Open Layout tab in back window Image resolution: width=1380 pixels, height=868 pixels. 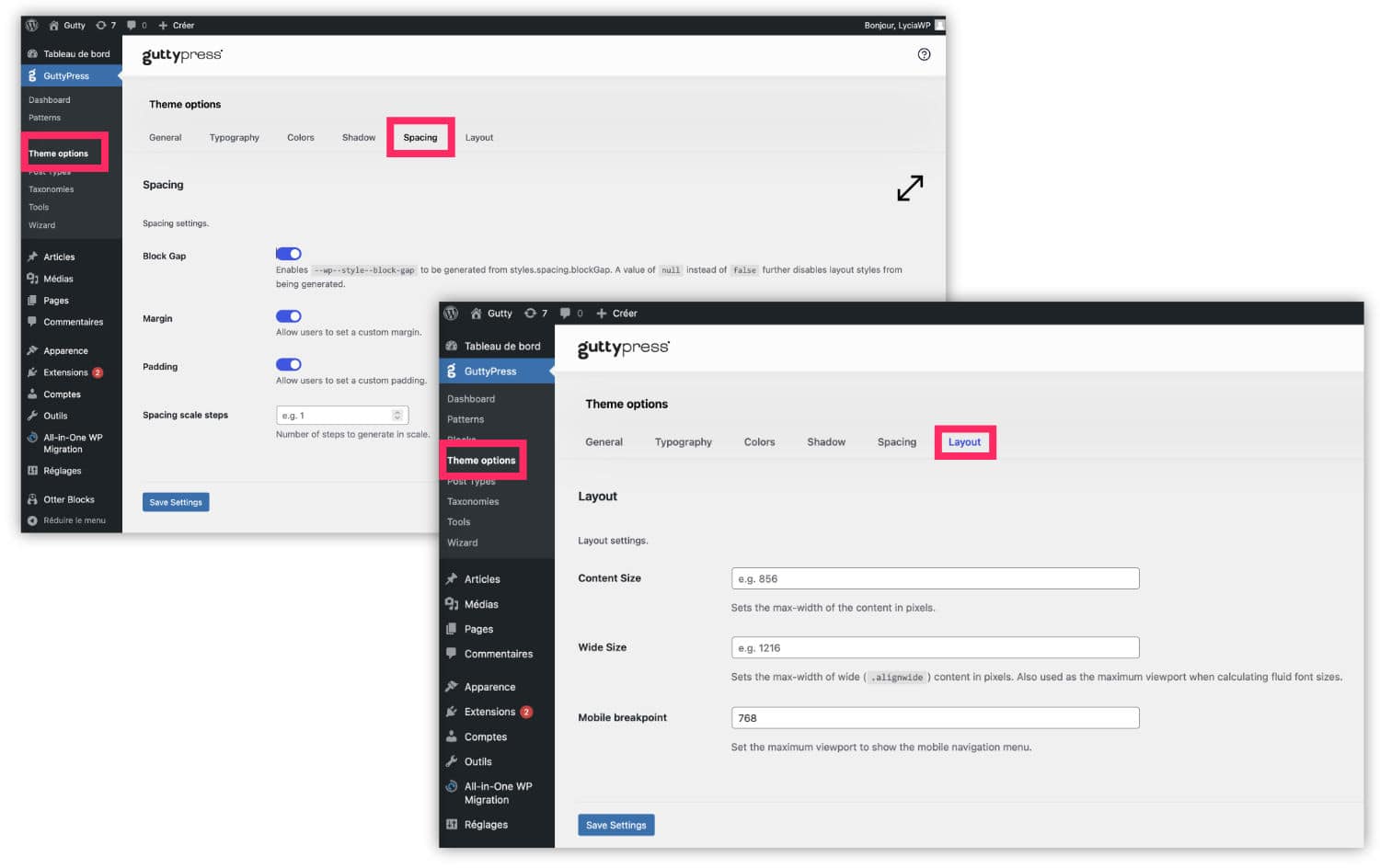coord(479,138)
